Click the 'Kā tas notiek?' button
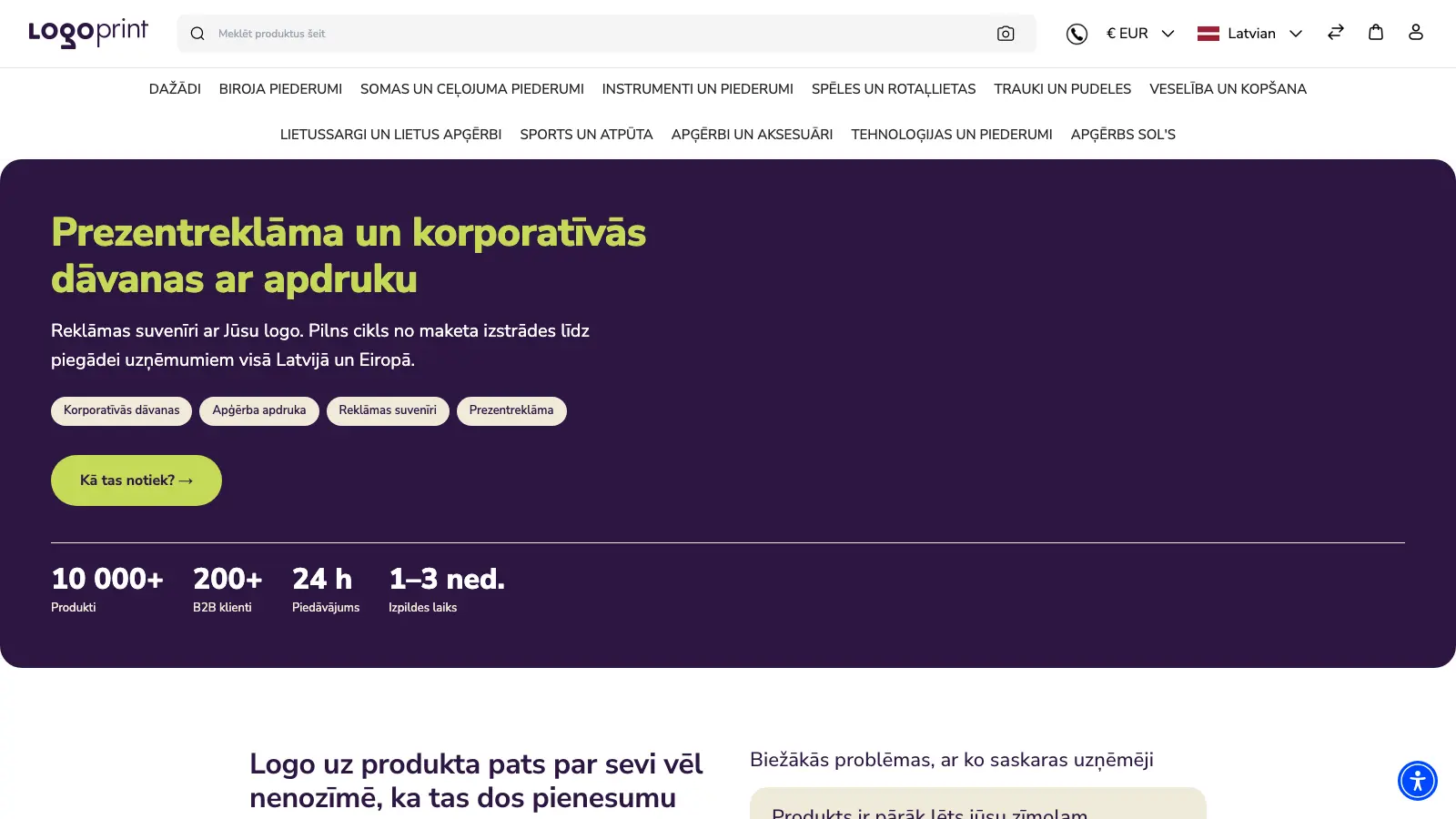 point(136,480)
